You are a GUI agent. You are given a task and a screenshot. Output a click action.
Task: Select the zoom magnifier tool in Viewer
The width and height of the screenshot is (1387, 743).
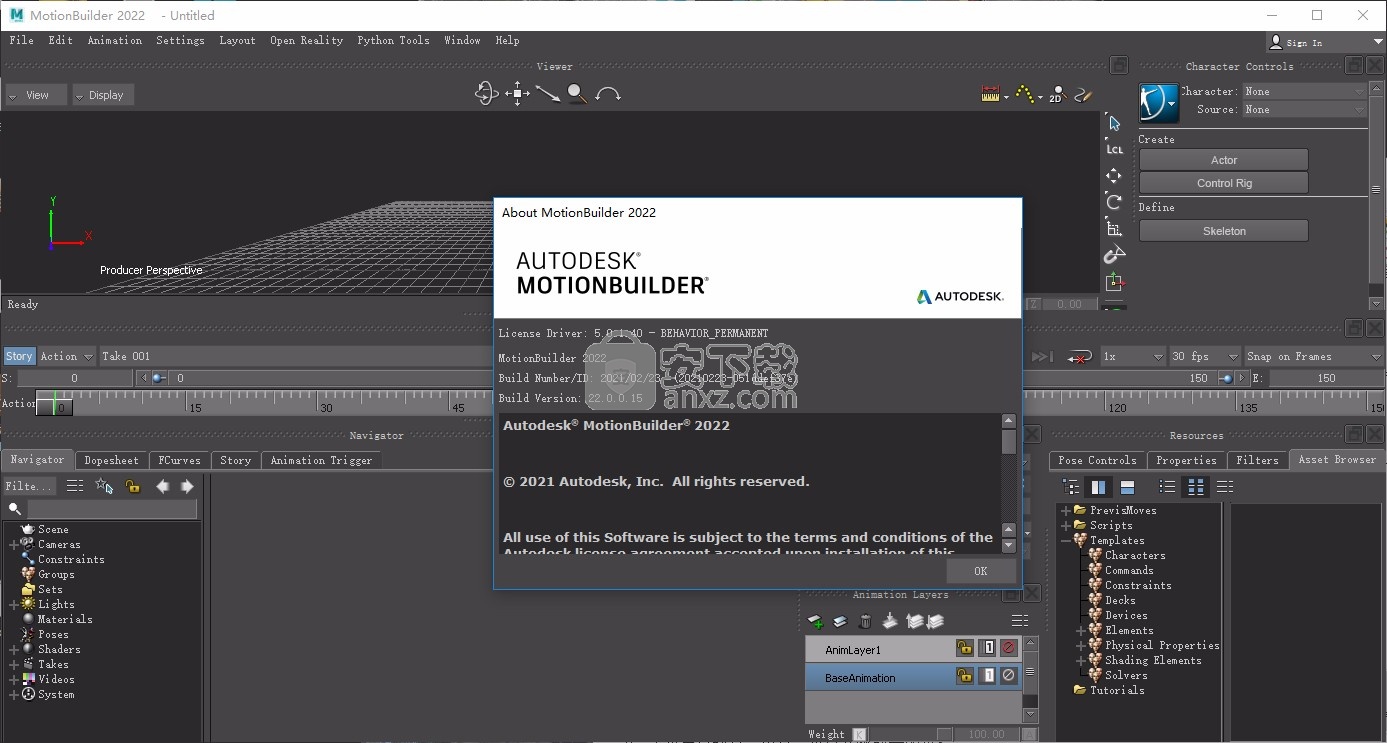pyautogui.click(x=577, y=94)
